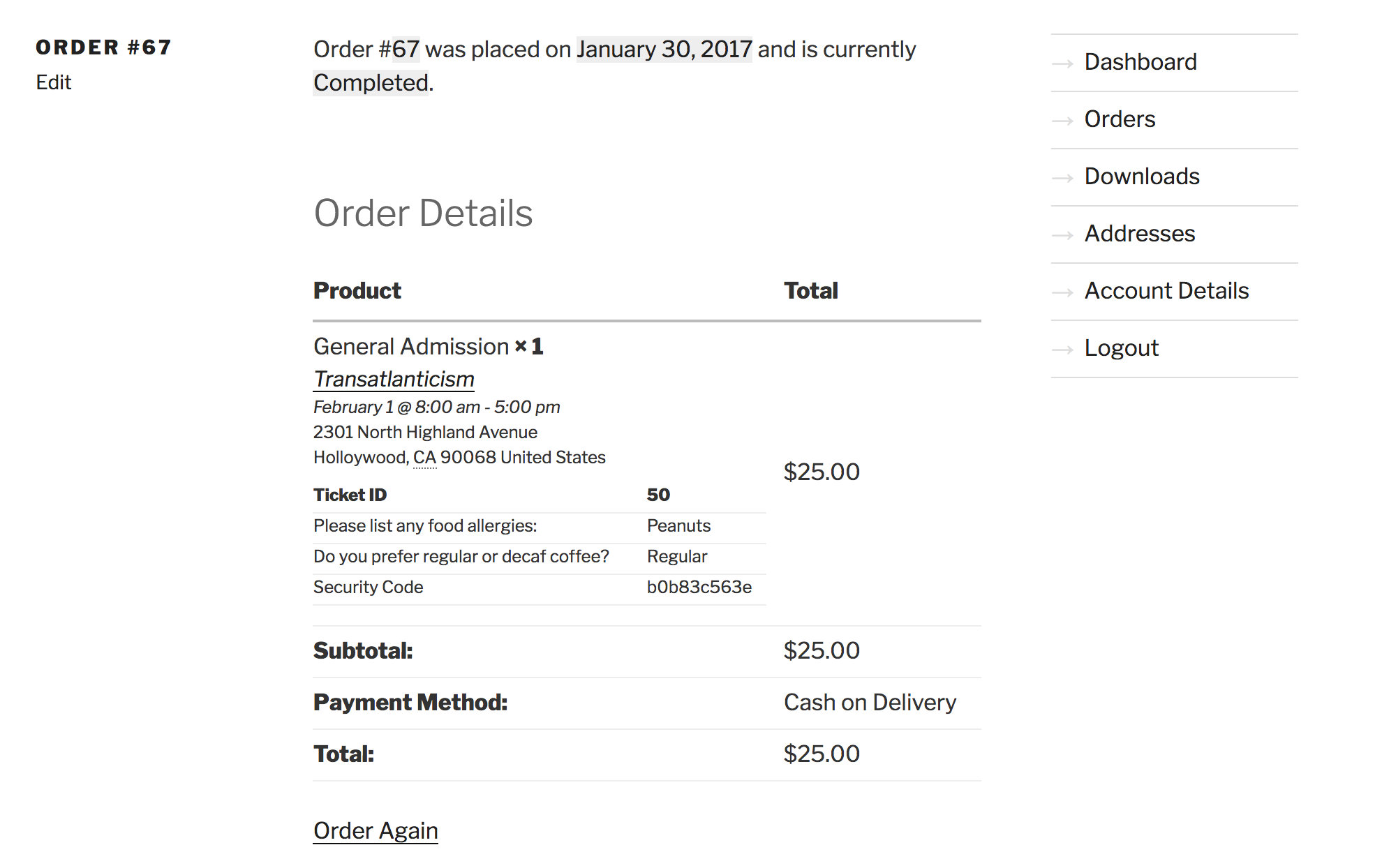Screen dimensions: 1382x868
Task: Click the arrow icon beside Downloads
Action: click(x=1062, y=178)
